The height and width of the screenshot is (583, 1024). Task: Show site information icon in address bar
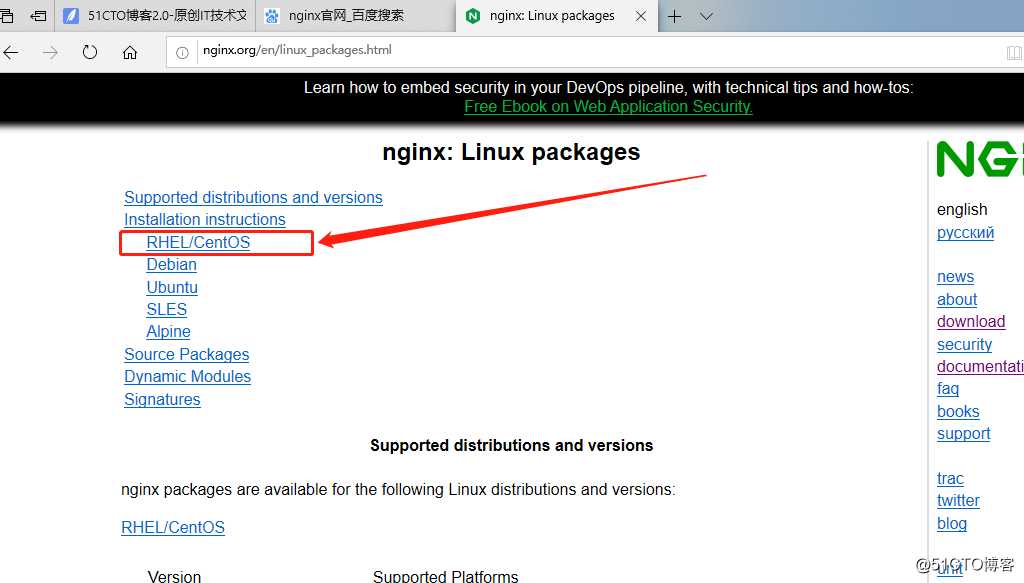(182, 52)
